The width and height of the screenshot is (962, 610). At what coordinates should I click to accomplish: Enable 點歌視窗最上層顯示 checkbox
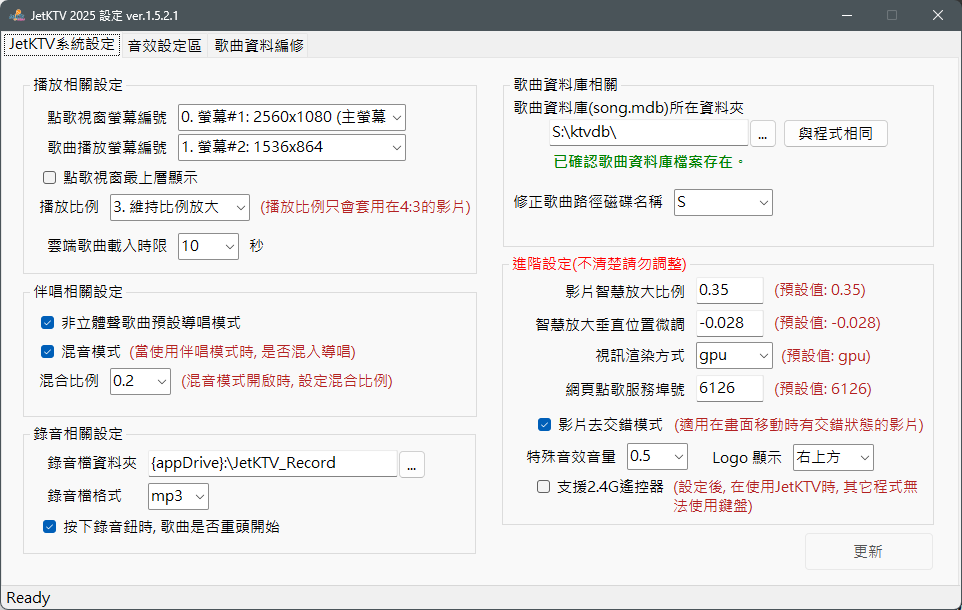click(x=50, y=178)
